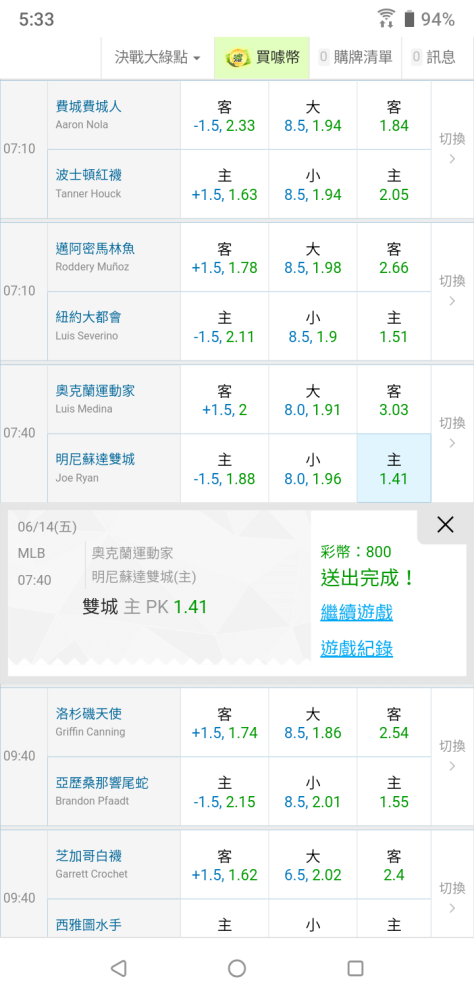Click pitcher name Joe Ryan
The image size is (474, 1000).
point(77,478)
